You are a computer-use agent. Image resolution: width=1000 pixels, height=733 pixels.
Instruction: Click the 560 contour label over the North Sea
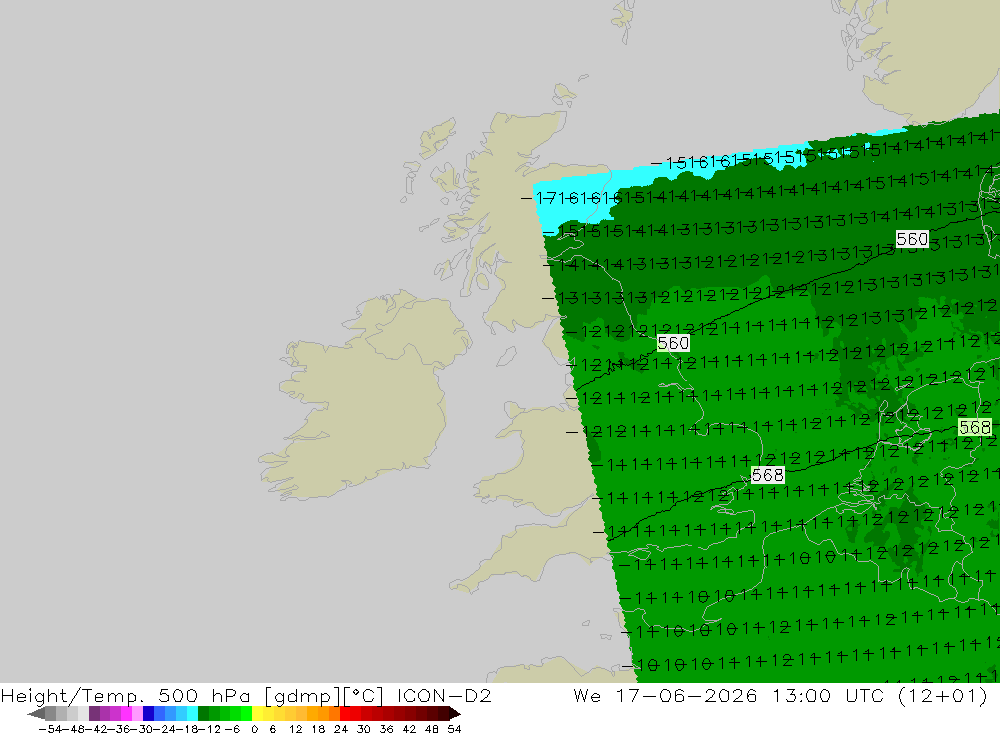tap(911, 239)
